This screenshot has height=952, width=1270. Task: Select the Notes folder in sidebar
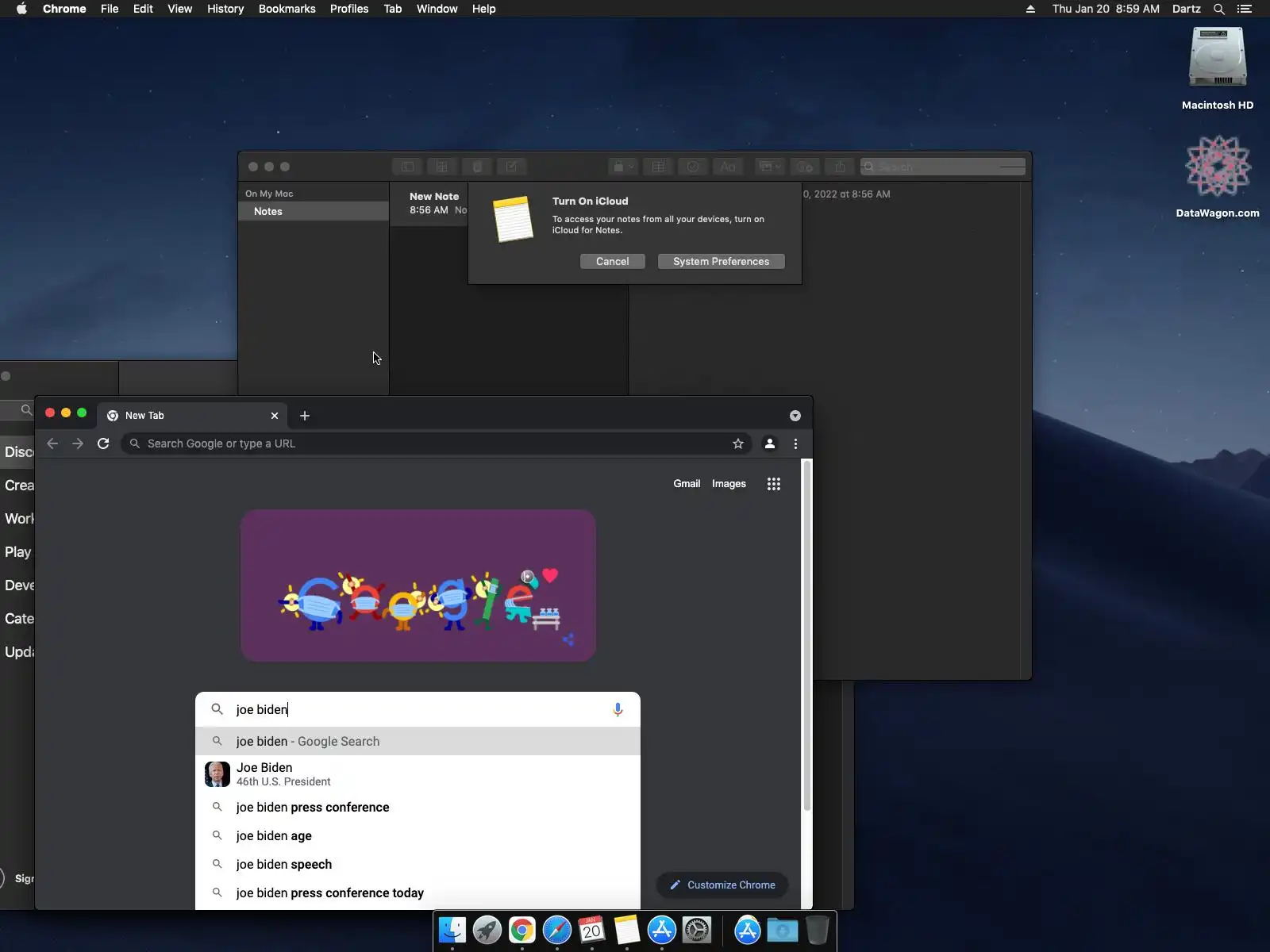314,211
